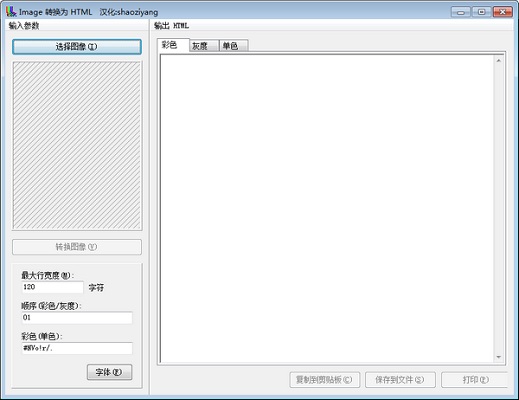The height and width of the screenshot is (400, 519).
Task: Click inside the HTML output text area
Action: (327, 209)
